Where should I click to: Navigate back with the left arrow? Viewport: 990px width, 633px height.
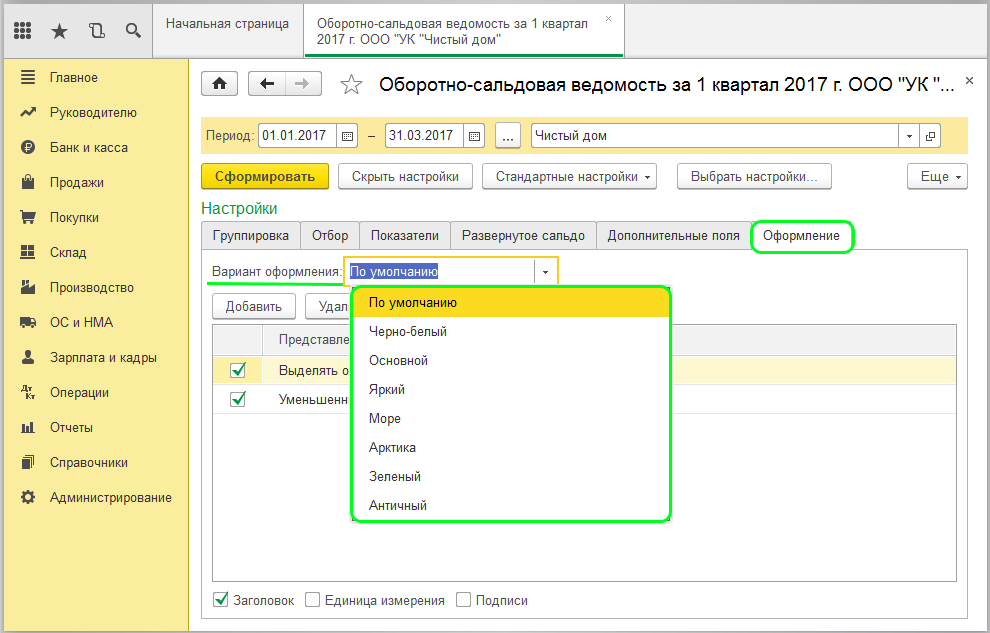pyautogui.click(x=267, y=84)
